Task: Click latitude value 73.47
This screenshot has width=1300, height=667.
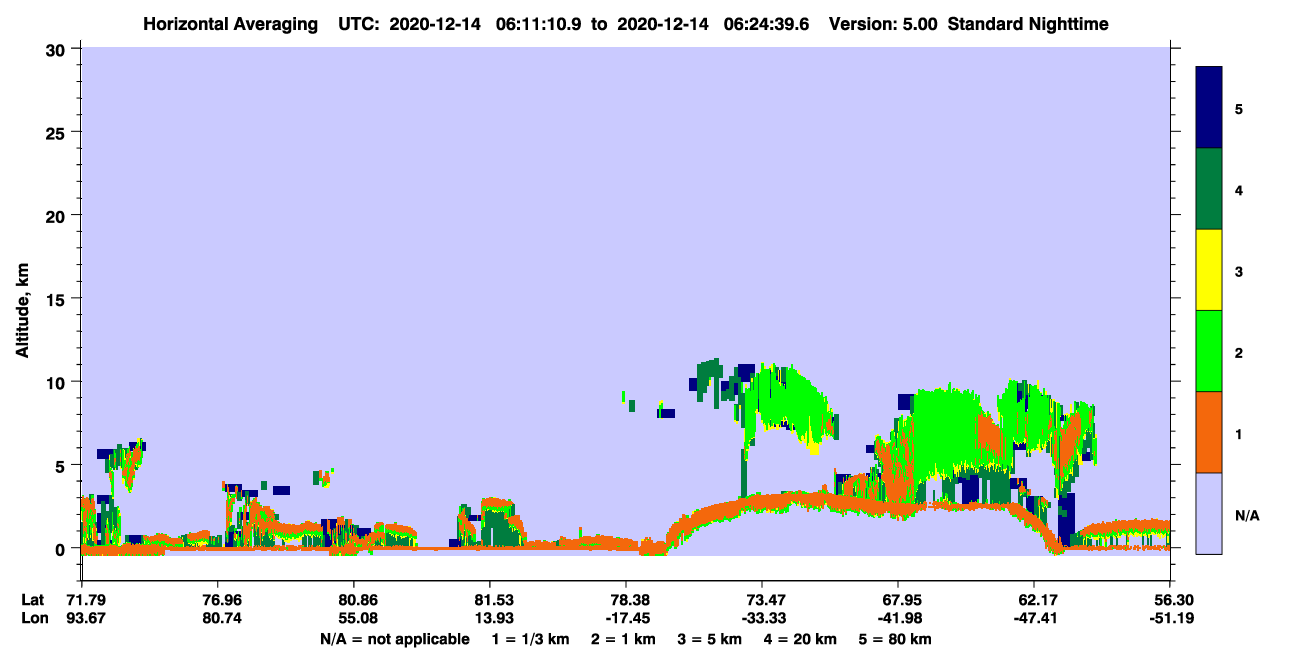Action: [x=762, y=600]
